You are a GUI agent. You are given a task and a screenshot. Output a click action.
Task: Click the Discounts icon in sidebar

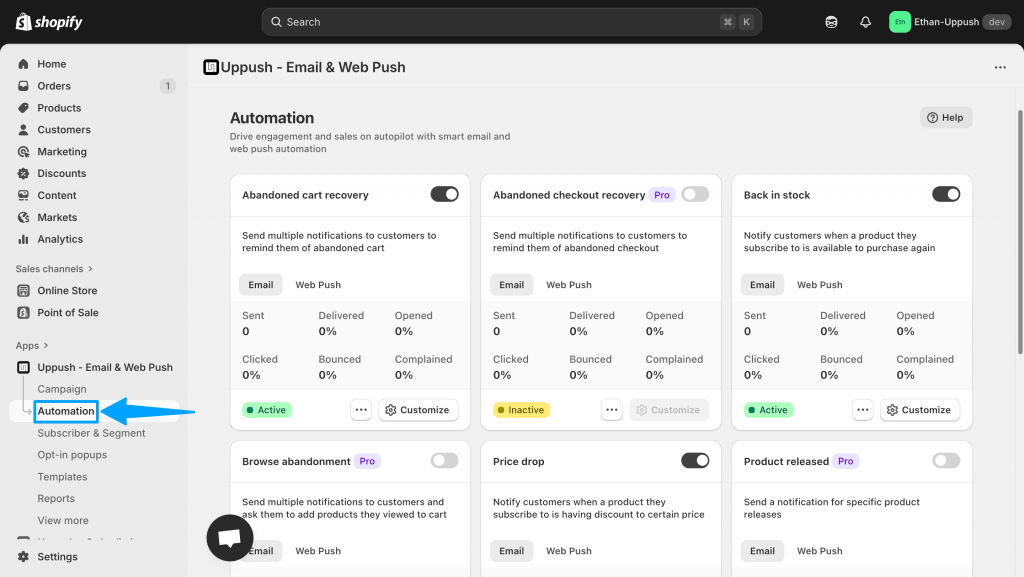coord(24,173)
